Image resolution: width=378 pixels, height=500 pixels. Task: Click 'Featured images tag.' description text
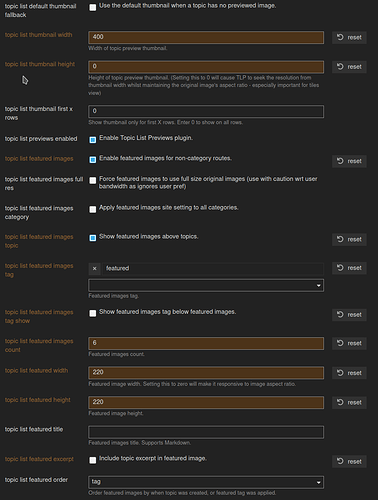coord(114,296)
